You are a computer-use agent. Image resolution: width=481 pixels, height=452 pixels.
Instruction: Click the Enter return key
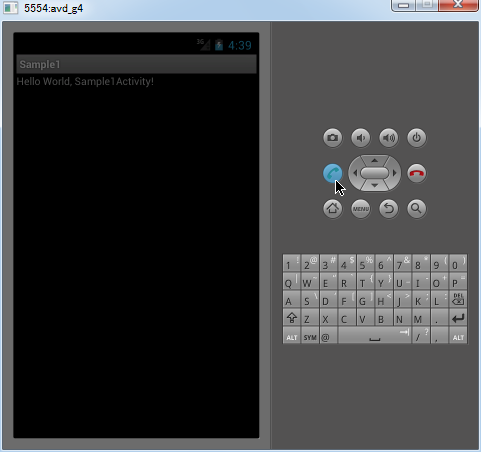pos(458,318)
